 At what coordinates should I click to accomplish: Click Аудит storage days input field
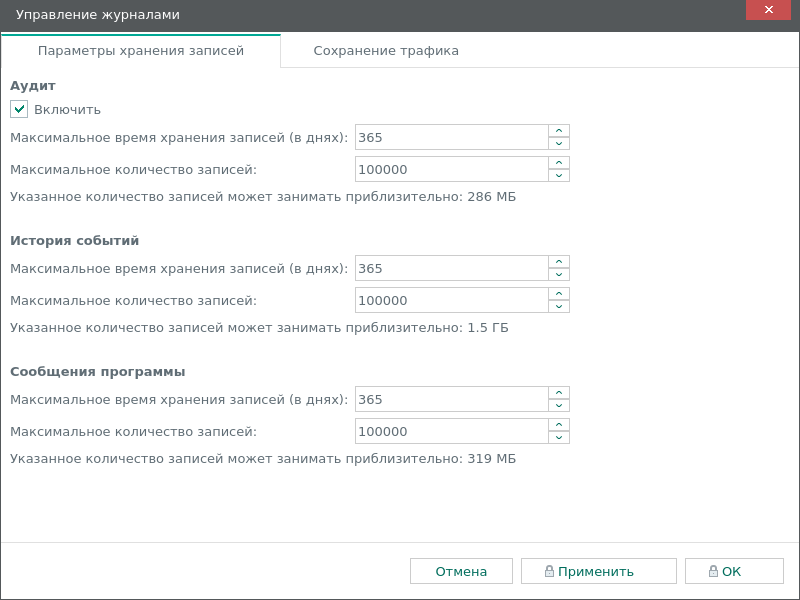coord(451,138)
